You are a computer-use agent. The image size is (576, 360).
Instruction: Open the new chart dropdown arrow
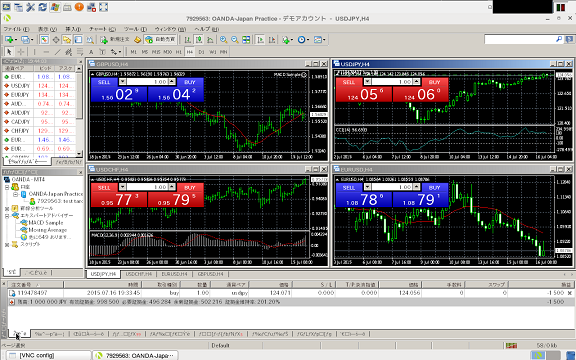[x=15, y=40]
